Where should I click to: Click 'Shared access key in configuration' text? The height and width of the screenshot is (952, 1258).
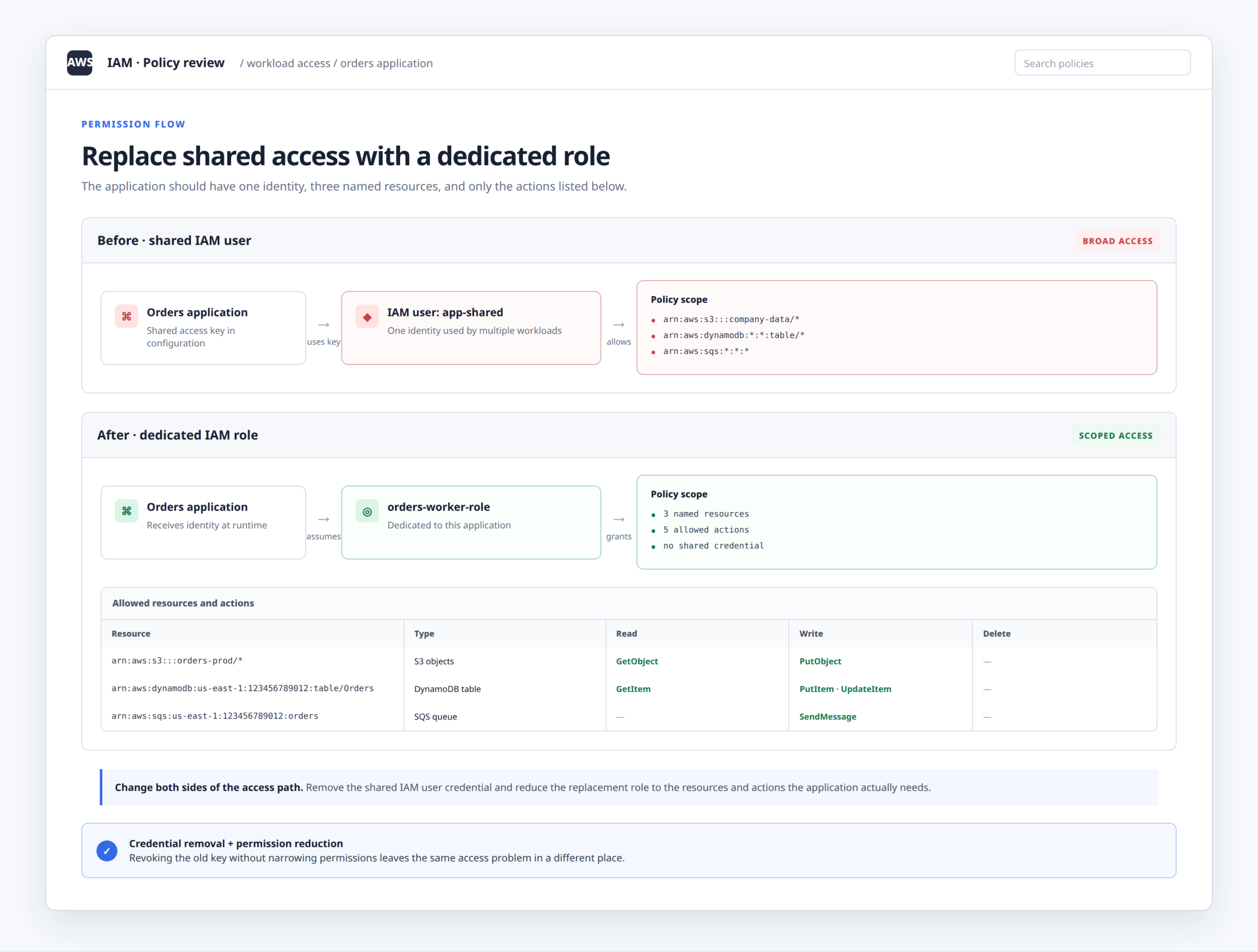191,337
